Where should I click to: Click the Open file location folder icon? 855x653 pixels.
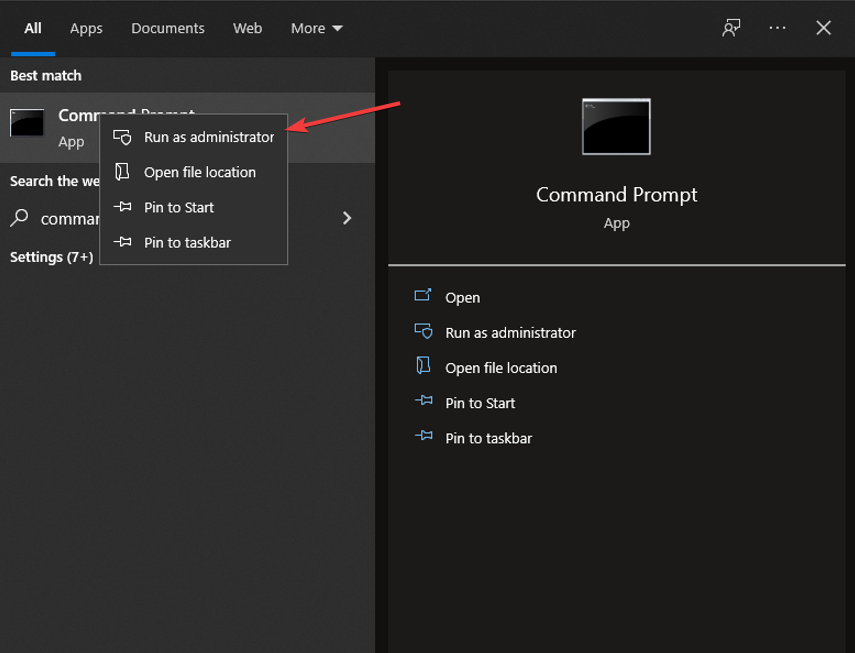123,172
